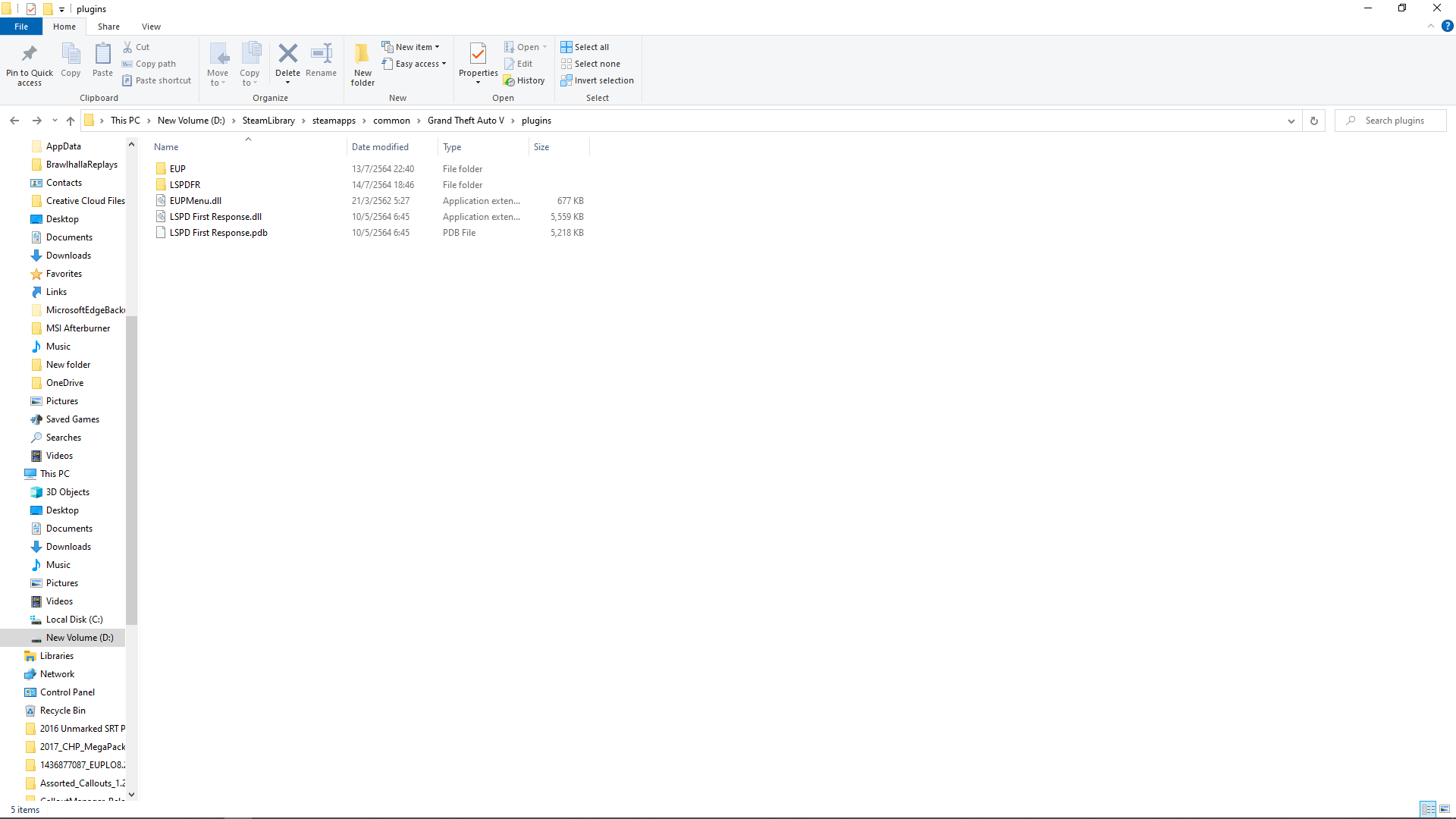Click the History button in Open group
The height and width of the screenshot is (819, 1456).
[524, 80]
